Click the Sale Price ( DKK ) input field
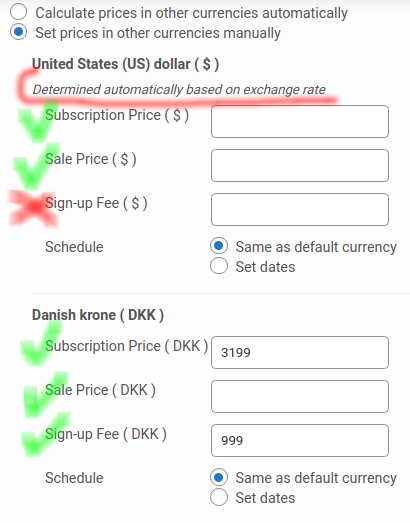410x523 pixels. (x=300, y=397)
